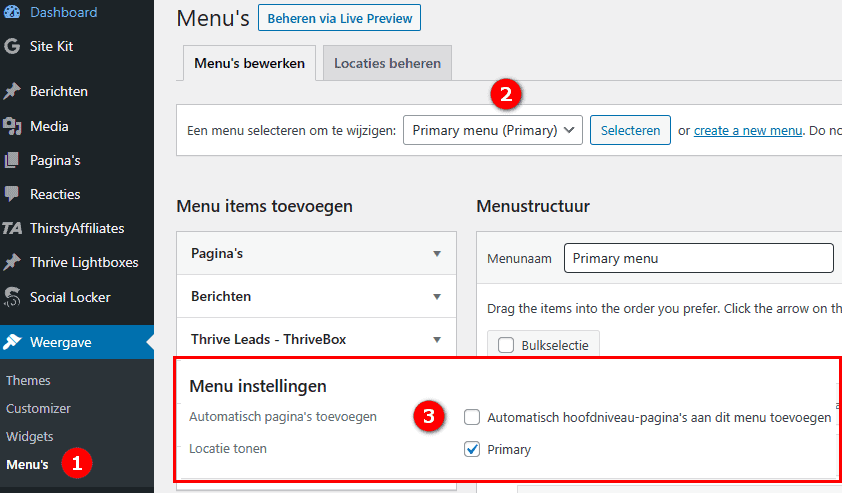842x493 pixels.
Task: Click the Reacties comment bubble icon
Action: [x=12, y=194]
